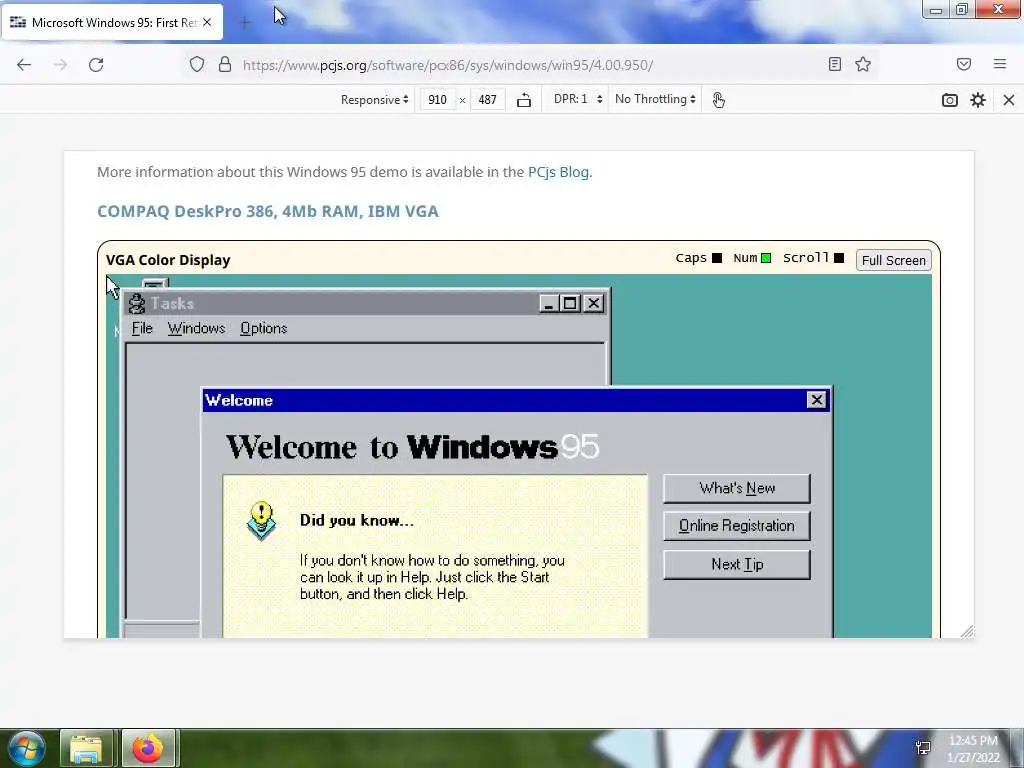Click the viewport height field 487
Screen dimensions: 1024x768
click(487, 100)
